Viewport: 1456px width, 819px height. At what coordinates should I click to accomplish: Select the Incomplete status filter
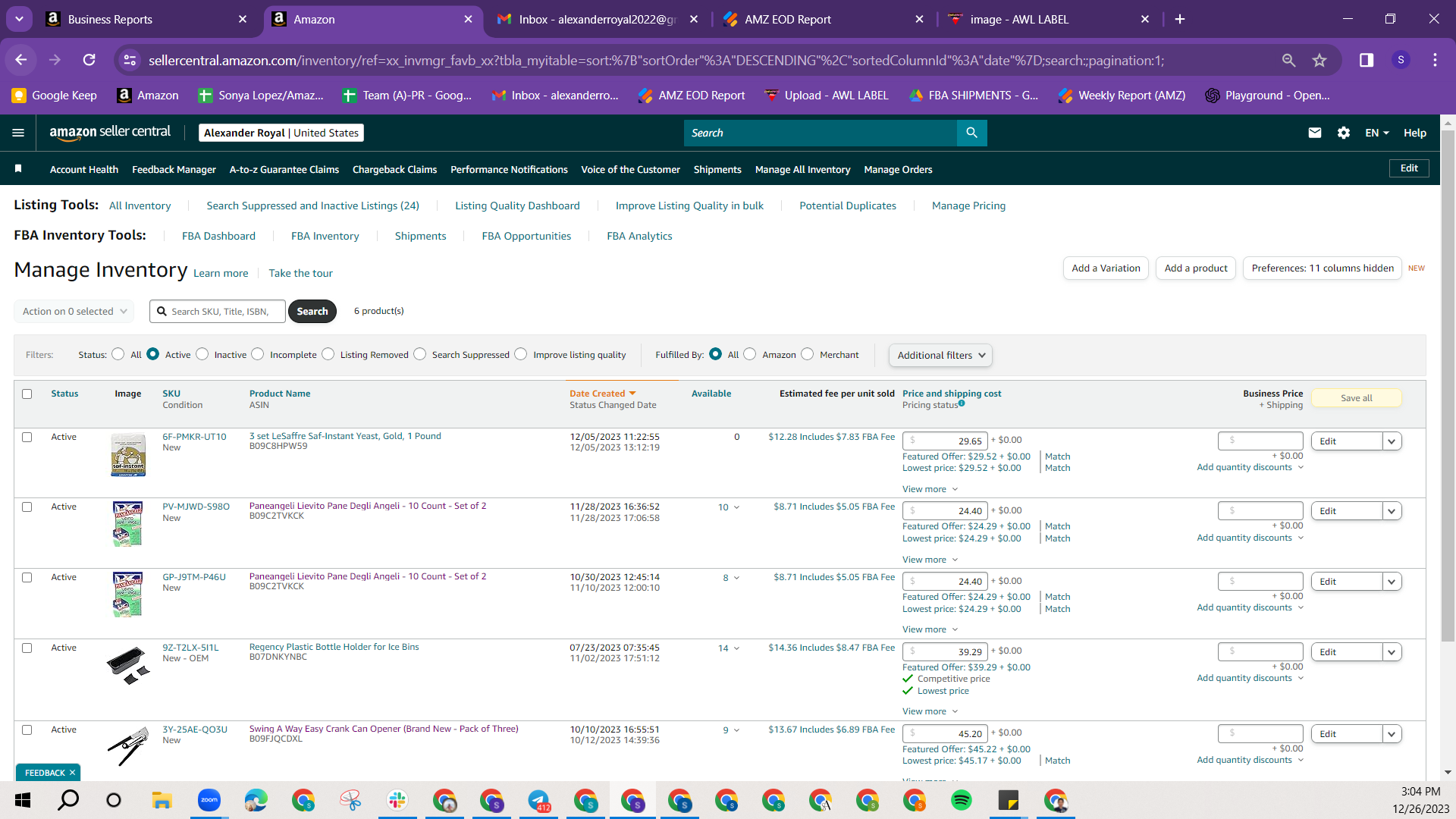click(x=258, y=354)
